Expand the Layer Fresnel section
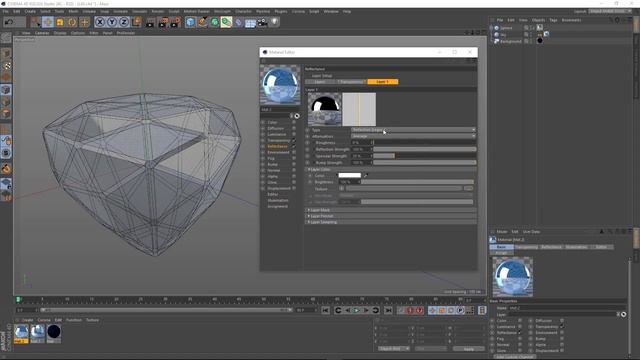The image size is (640, 360). tap(391, 216)
